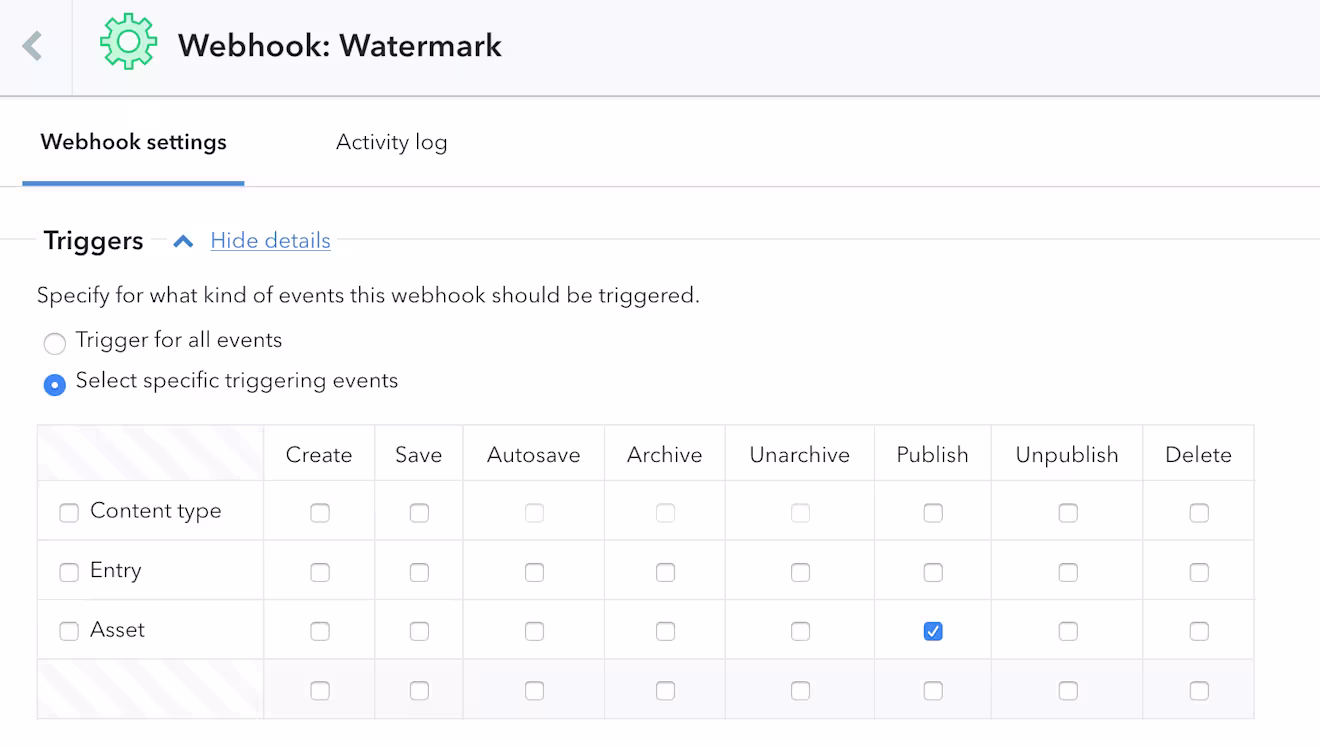Enable Content type Publish trigger
Image resolution: width=1320 pixels, height=748 pixels.
933,513
